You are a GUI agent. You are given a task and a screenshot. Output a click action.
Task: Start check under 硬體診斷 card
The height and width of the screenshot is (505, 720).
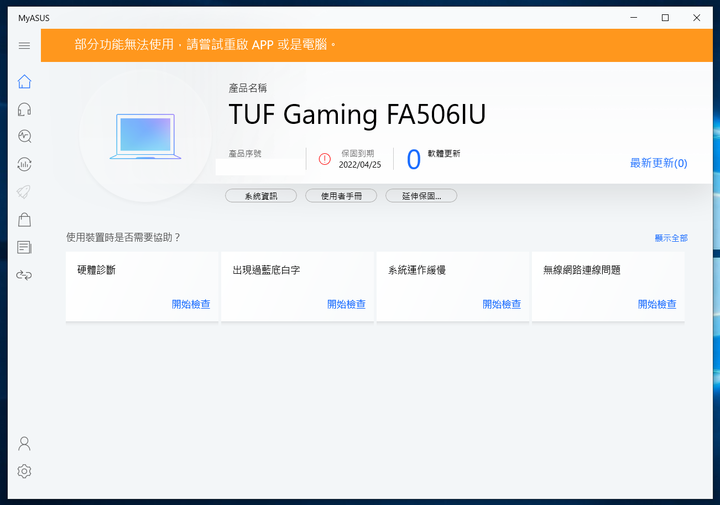191,304
